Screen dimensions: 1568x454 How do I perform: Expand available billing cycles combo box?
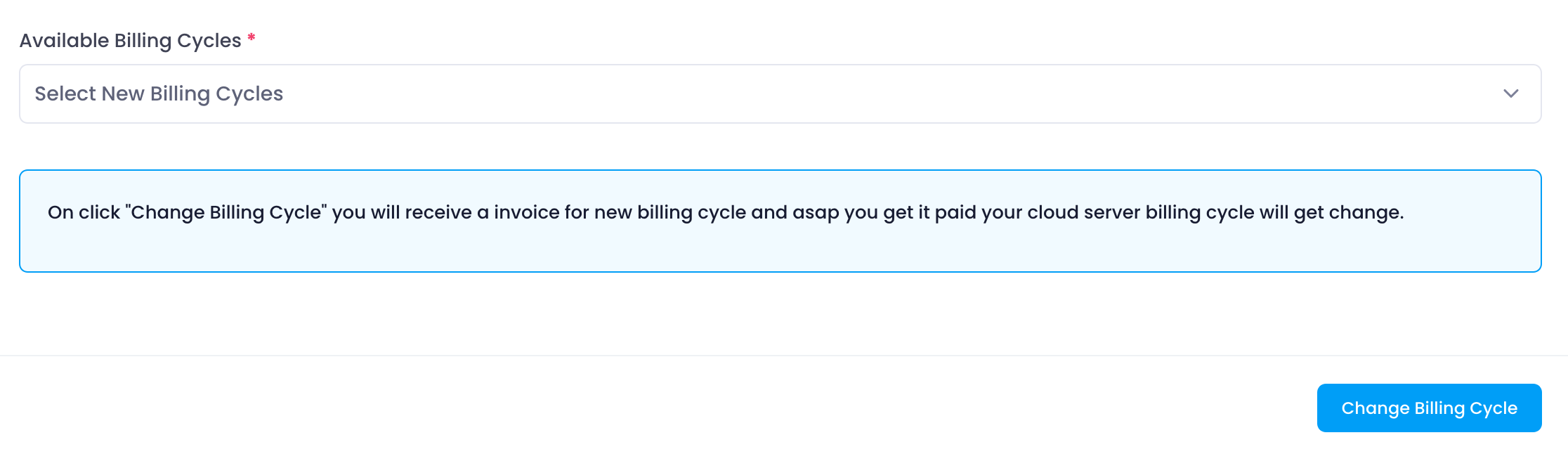(x=780, y=94)
